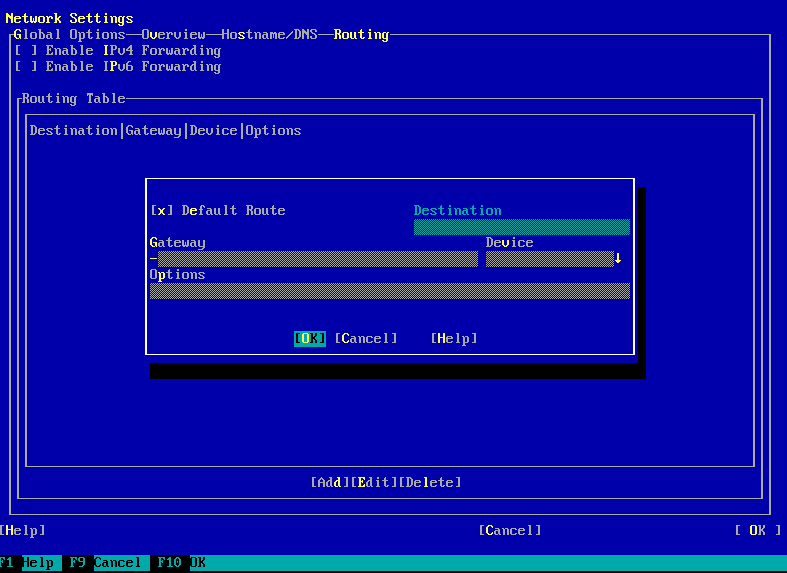Open the Overview tab
Screen dimensions: 787x573
(173, 34)
